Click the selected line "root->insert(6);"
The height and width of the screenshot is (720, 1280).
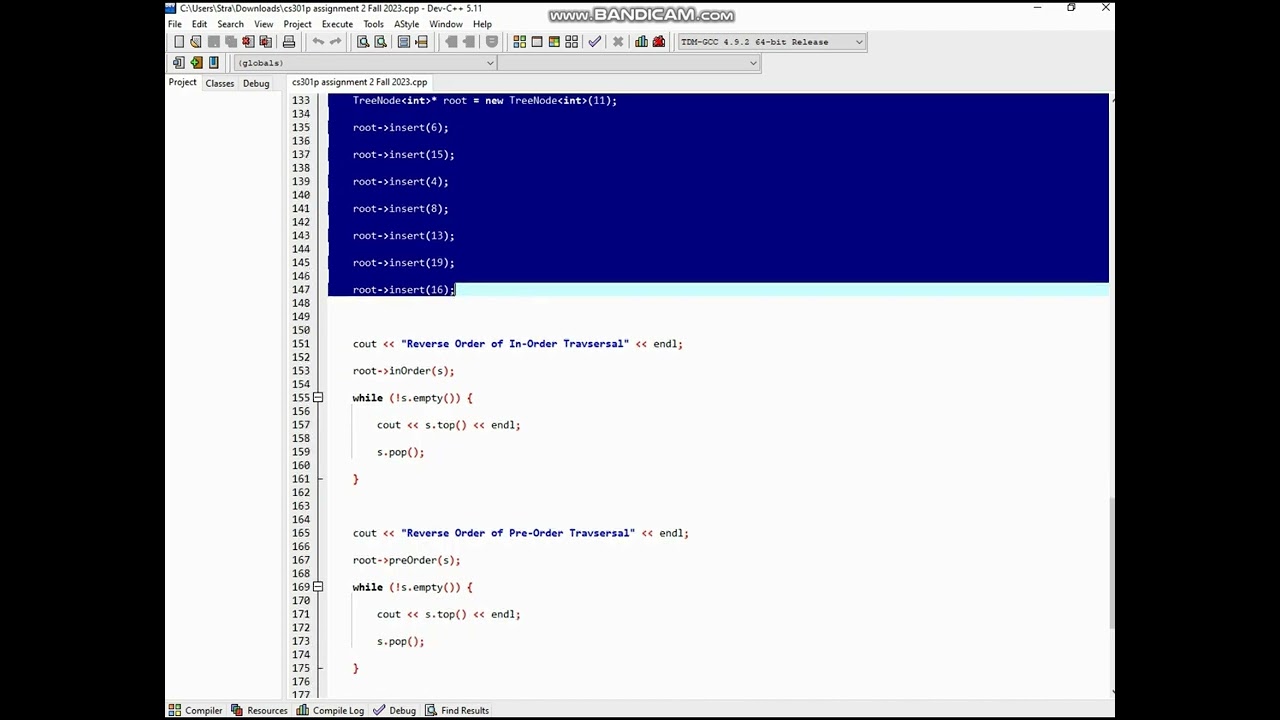(400, 128)
